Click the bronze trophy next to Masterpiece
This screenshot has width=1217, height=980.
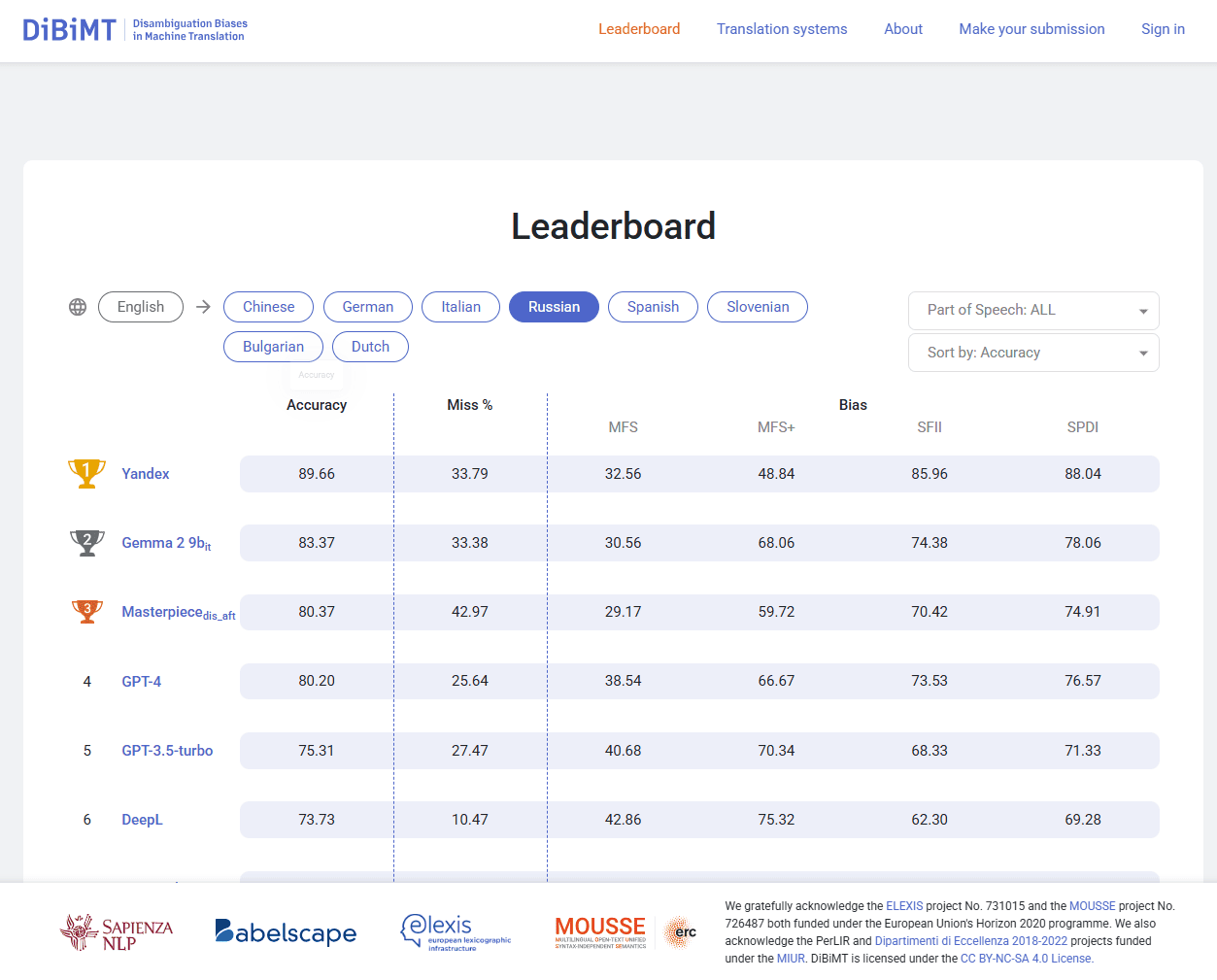(87, 612)
